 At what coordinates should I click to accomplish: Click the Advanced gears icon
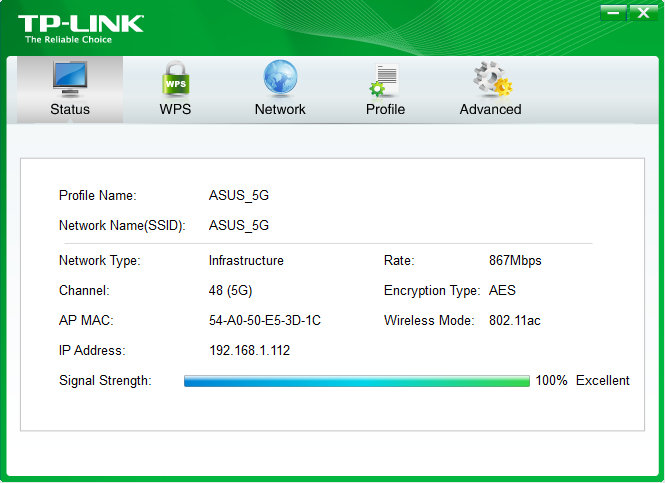[491, 78]
